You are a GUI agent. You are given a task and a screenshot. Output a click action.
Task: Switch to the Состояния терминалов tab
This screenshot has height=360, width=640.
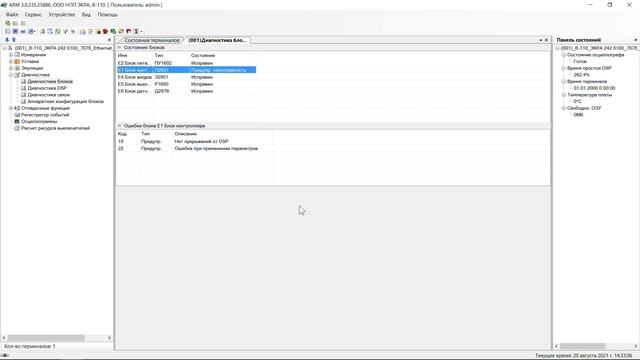click(x=151, y=40)
